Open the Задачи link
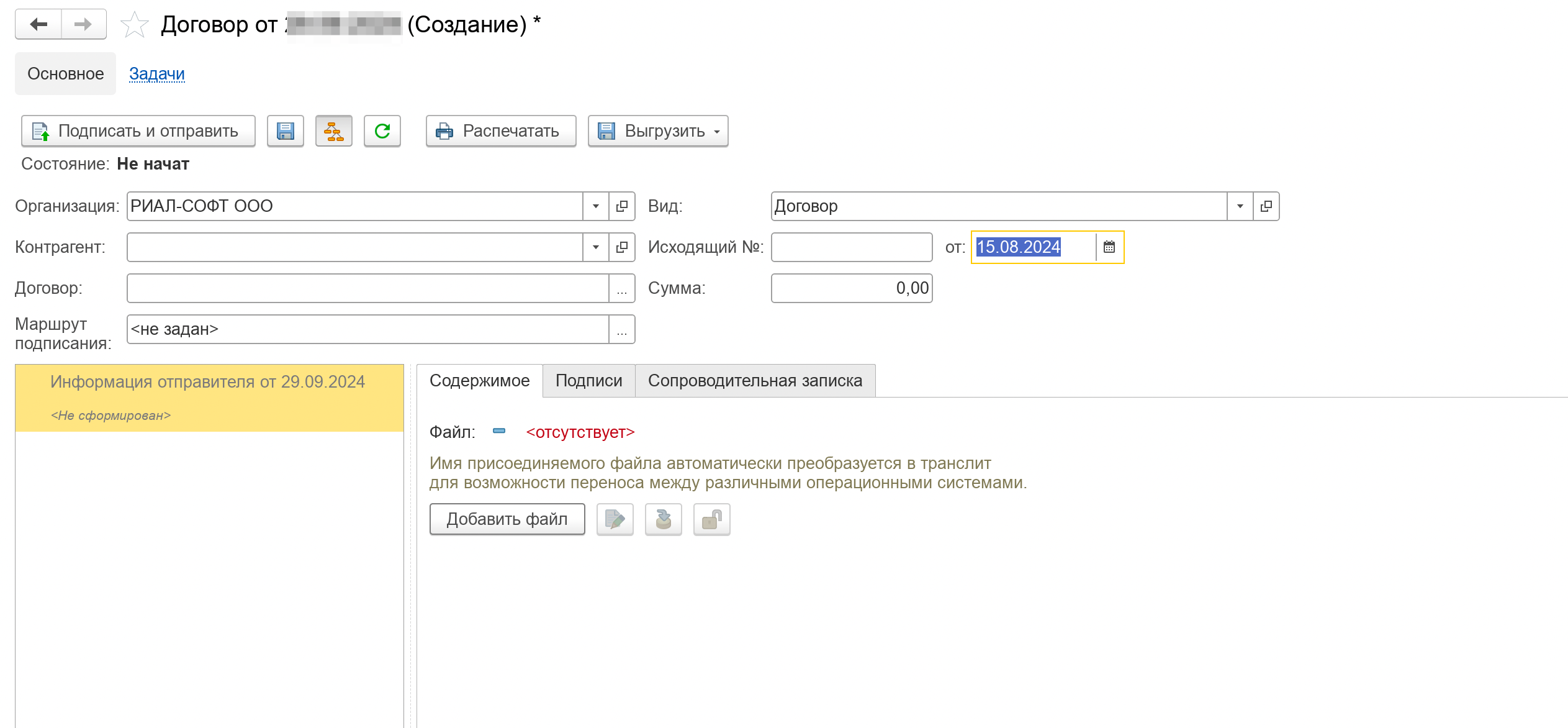Viewport: 1568px width, 728px height. (157, 74)
